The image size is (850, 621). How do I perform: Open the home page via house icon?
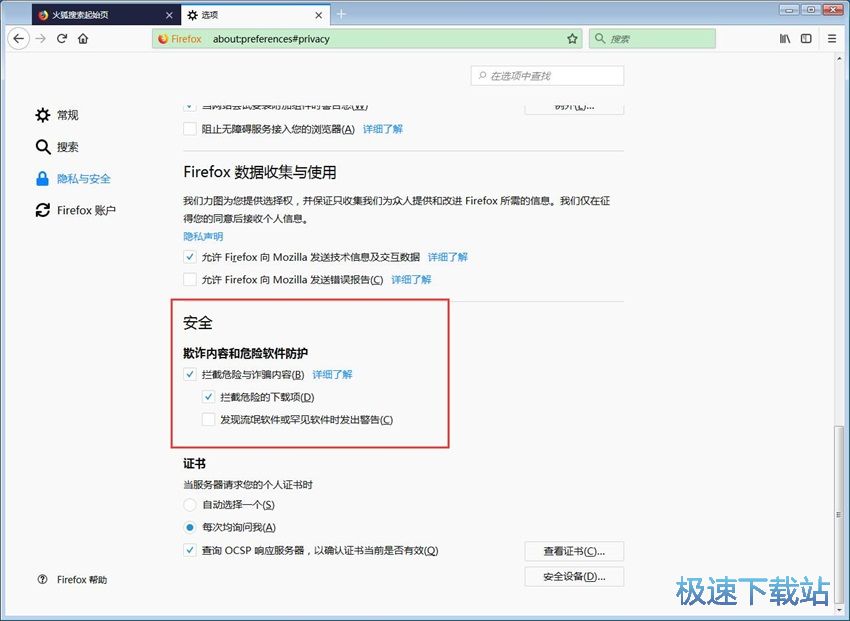83,38
